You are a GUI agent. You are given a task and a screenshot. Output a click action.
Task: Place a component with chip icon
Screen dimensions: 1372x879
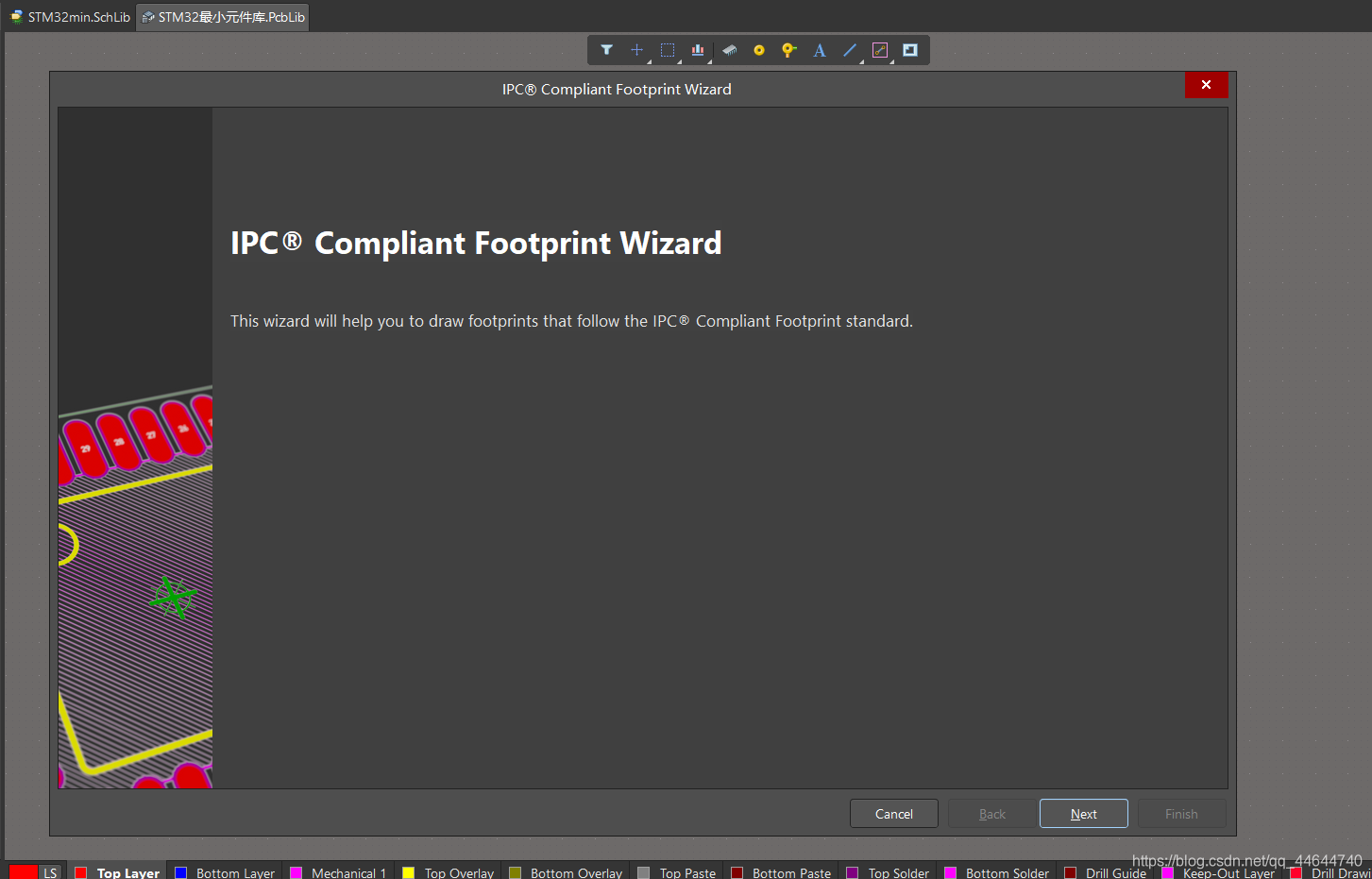(729, 50)
